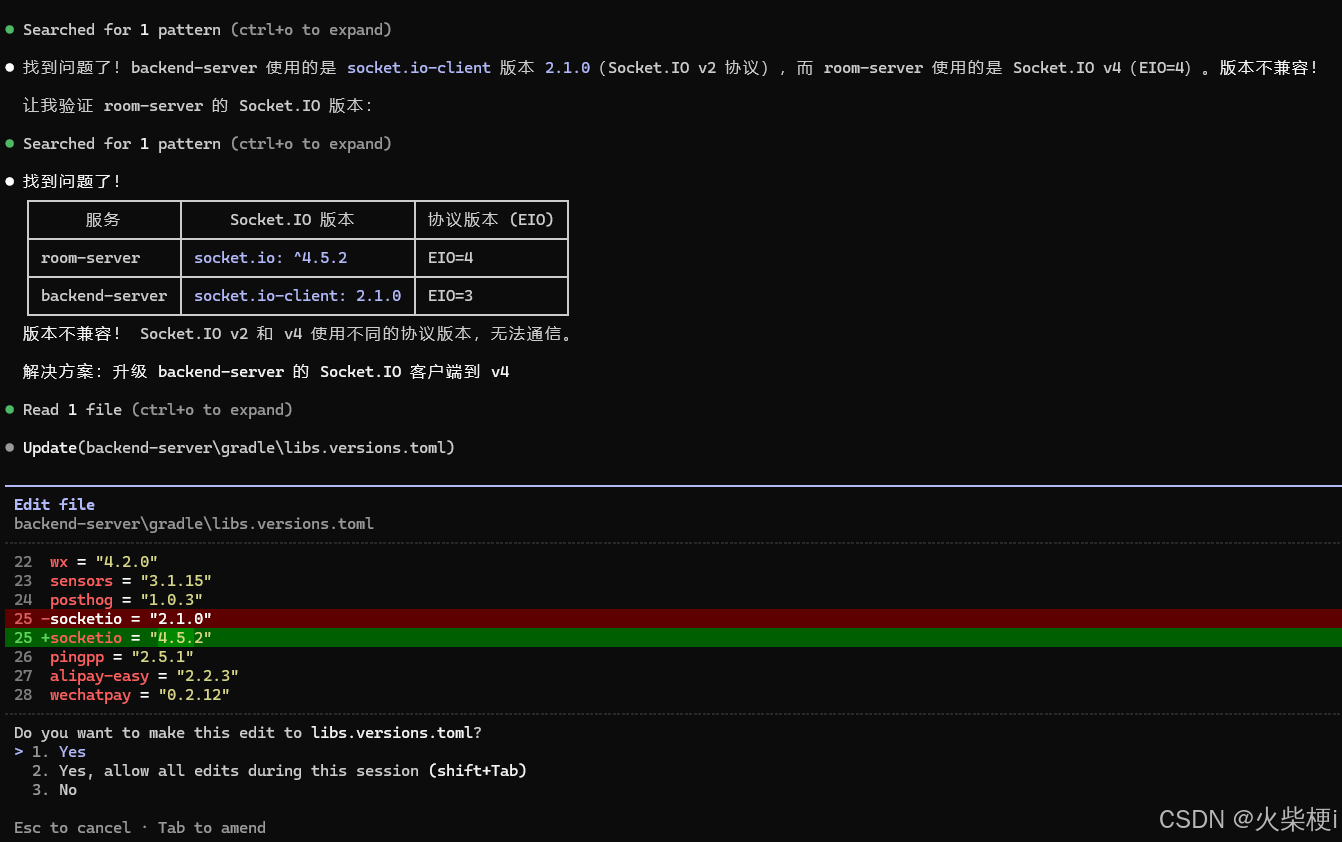Viewport: 1342px width, 842px height.
Task: Click the EIO=3 table cell
Action: tap(491, 296)
